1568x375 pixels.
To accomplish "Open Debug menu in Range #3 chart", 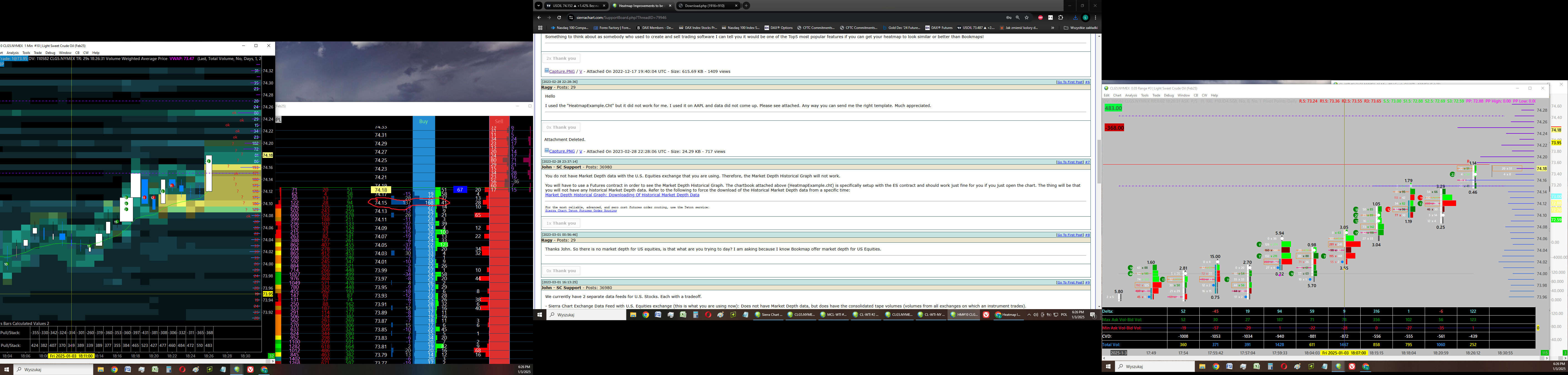I will coord(1169,95).
